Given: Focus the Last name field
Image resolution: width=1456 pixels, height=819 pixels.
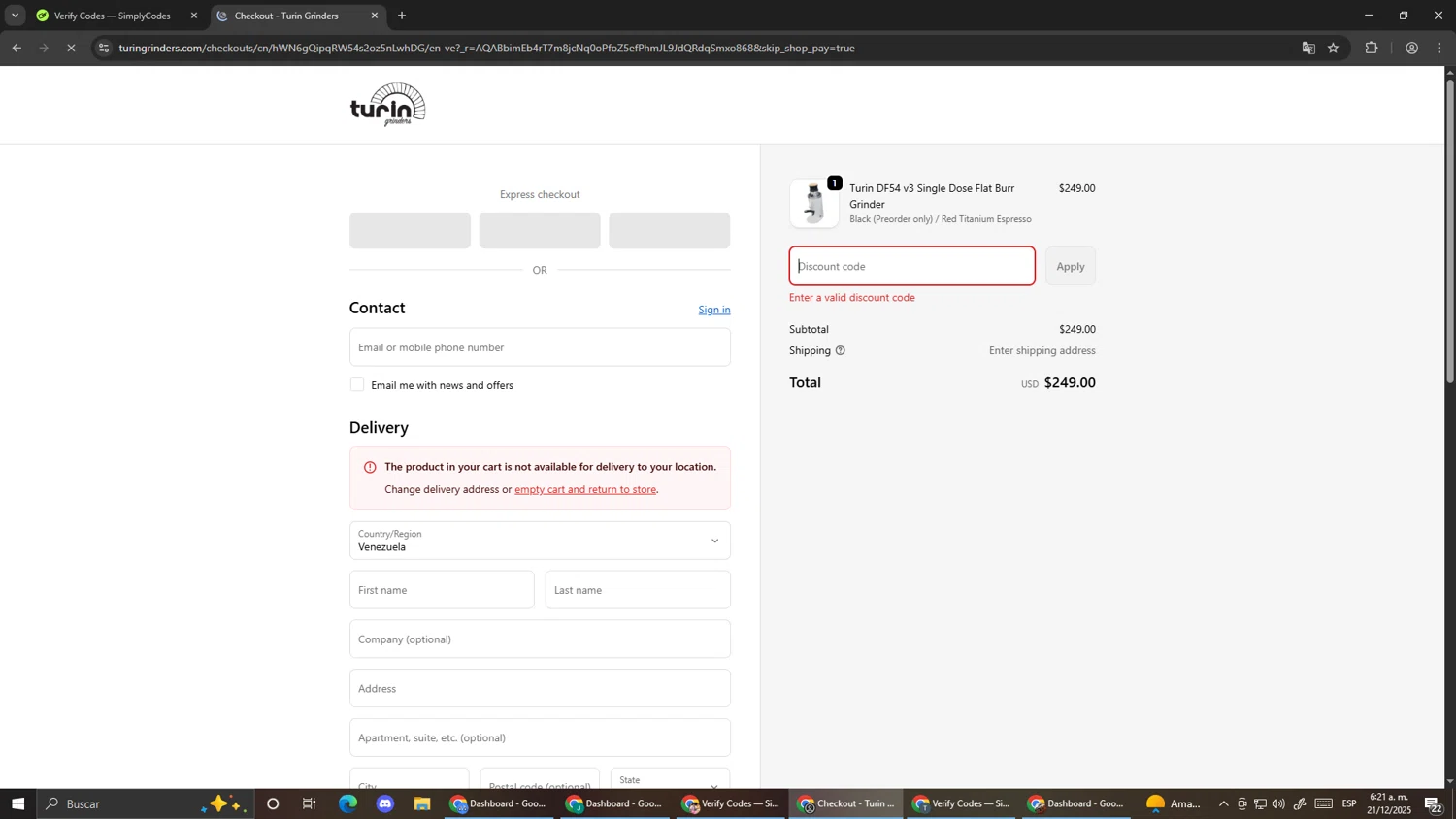Looking at the screenshot, I should coord(638,590).
